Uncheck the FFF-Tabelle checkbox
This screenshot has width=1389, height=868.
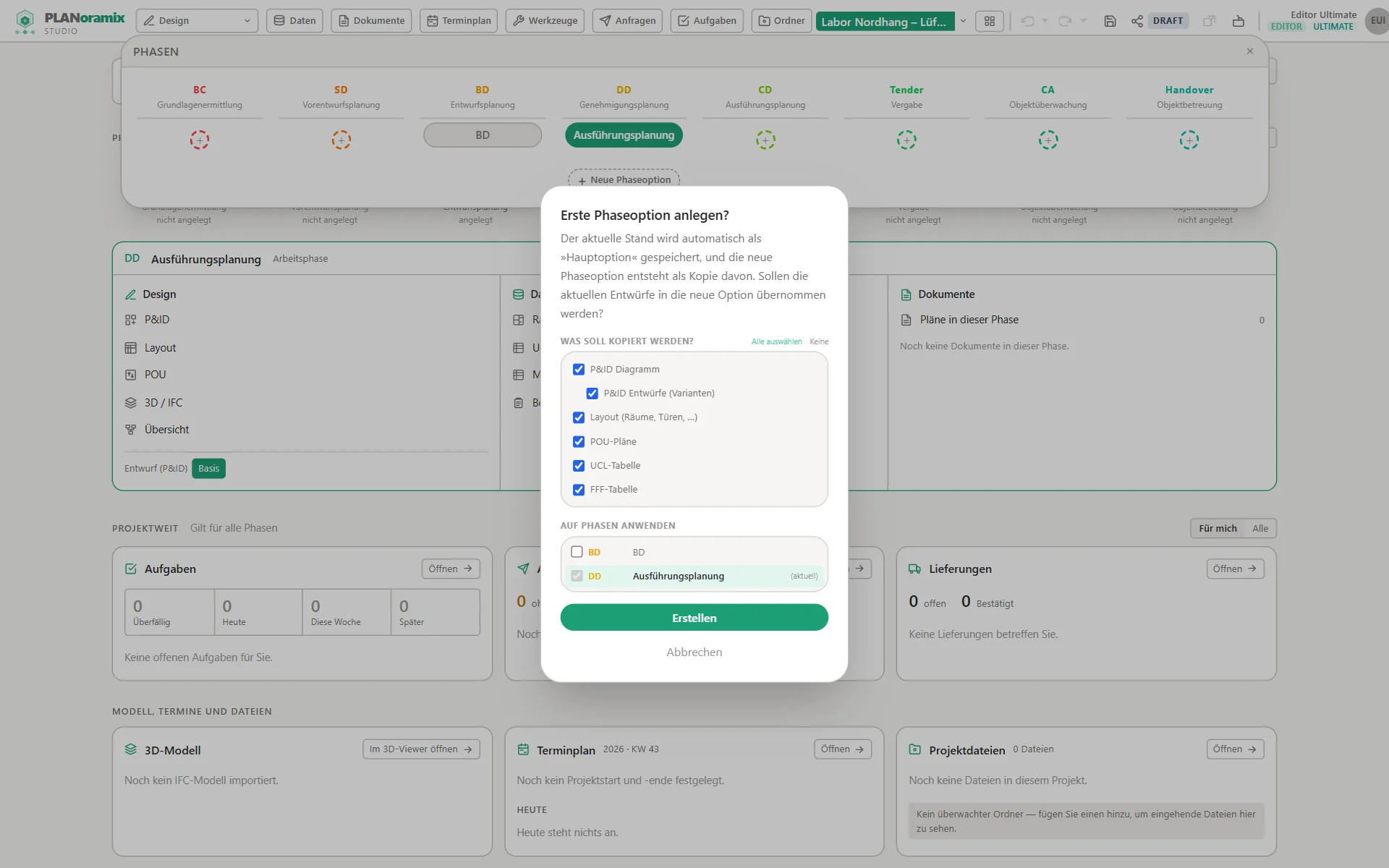[579, 490]
